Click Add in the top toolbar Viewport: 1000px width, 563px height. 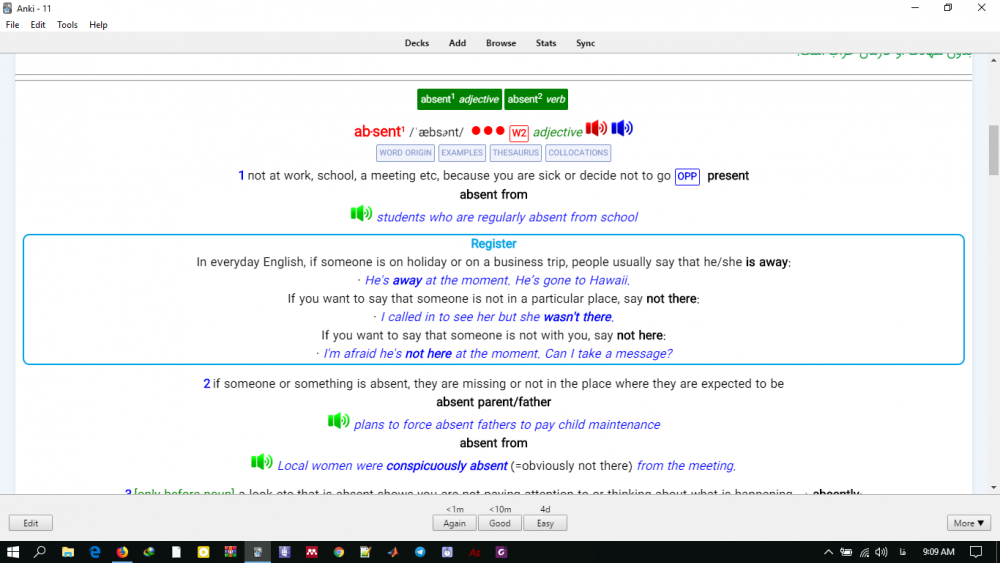point(457,43)
